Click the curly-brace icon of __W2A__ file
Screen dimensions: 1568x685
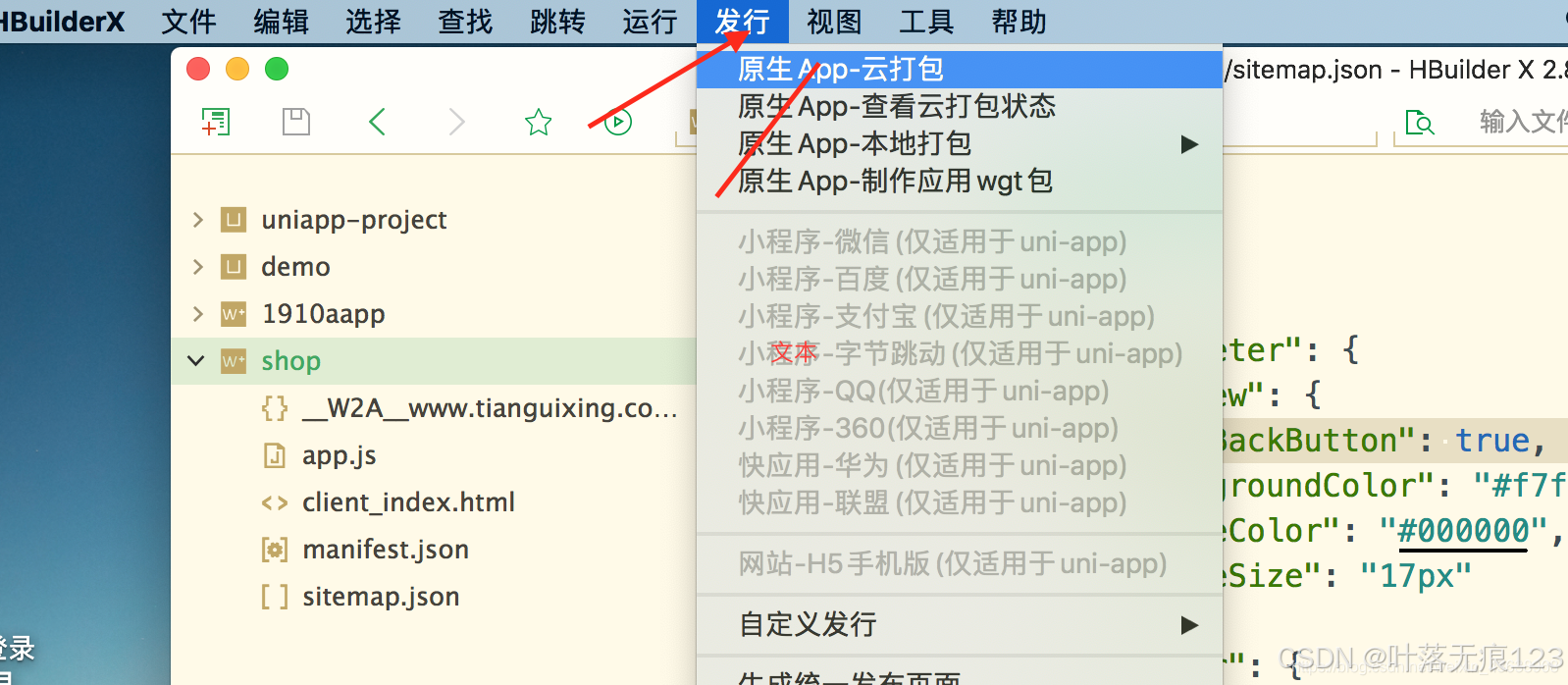275,407
